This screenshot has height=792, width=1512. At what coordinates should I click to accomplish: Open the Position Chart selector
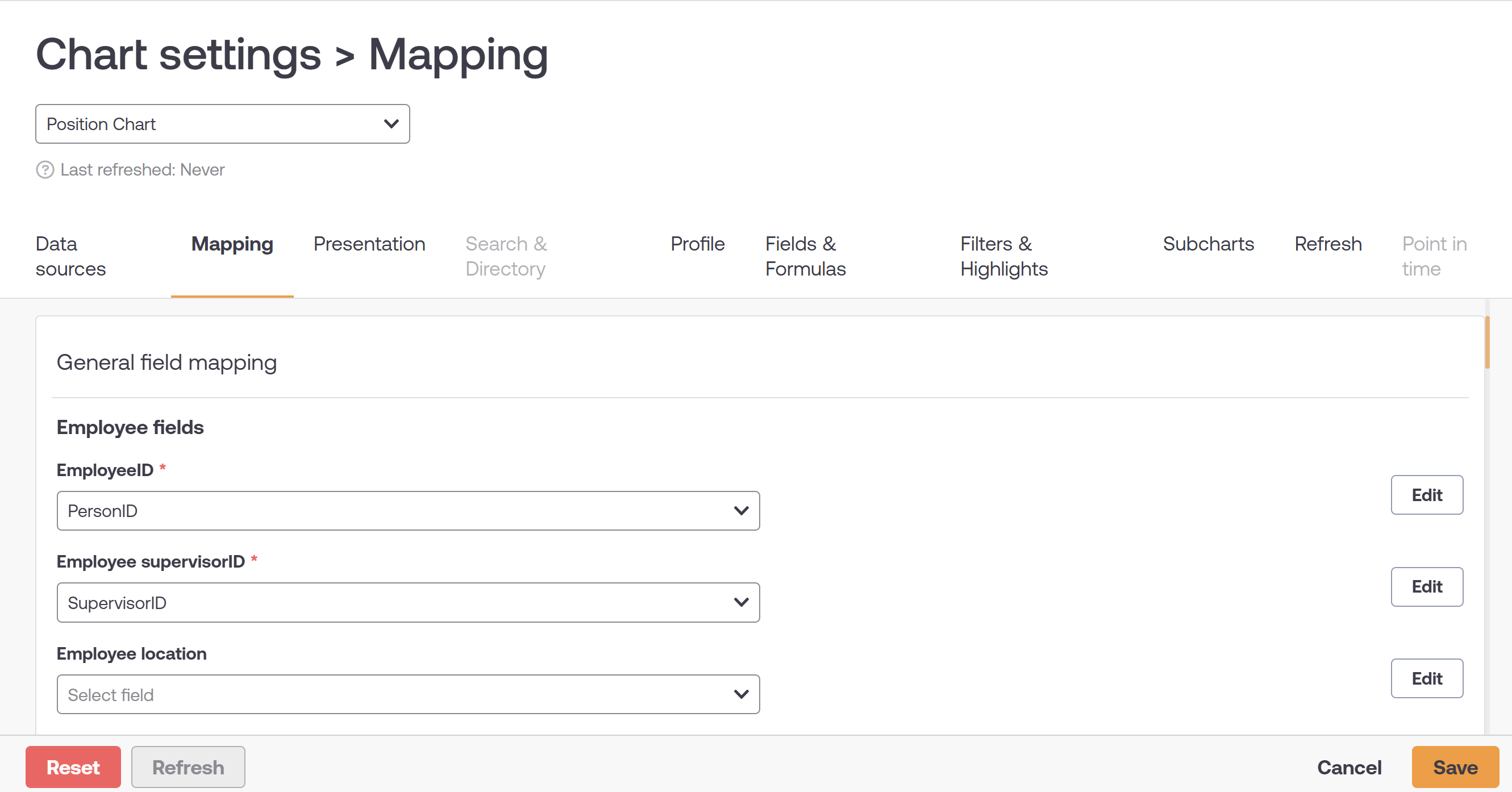pyautogui.click(x=222, y=124)
